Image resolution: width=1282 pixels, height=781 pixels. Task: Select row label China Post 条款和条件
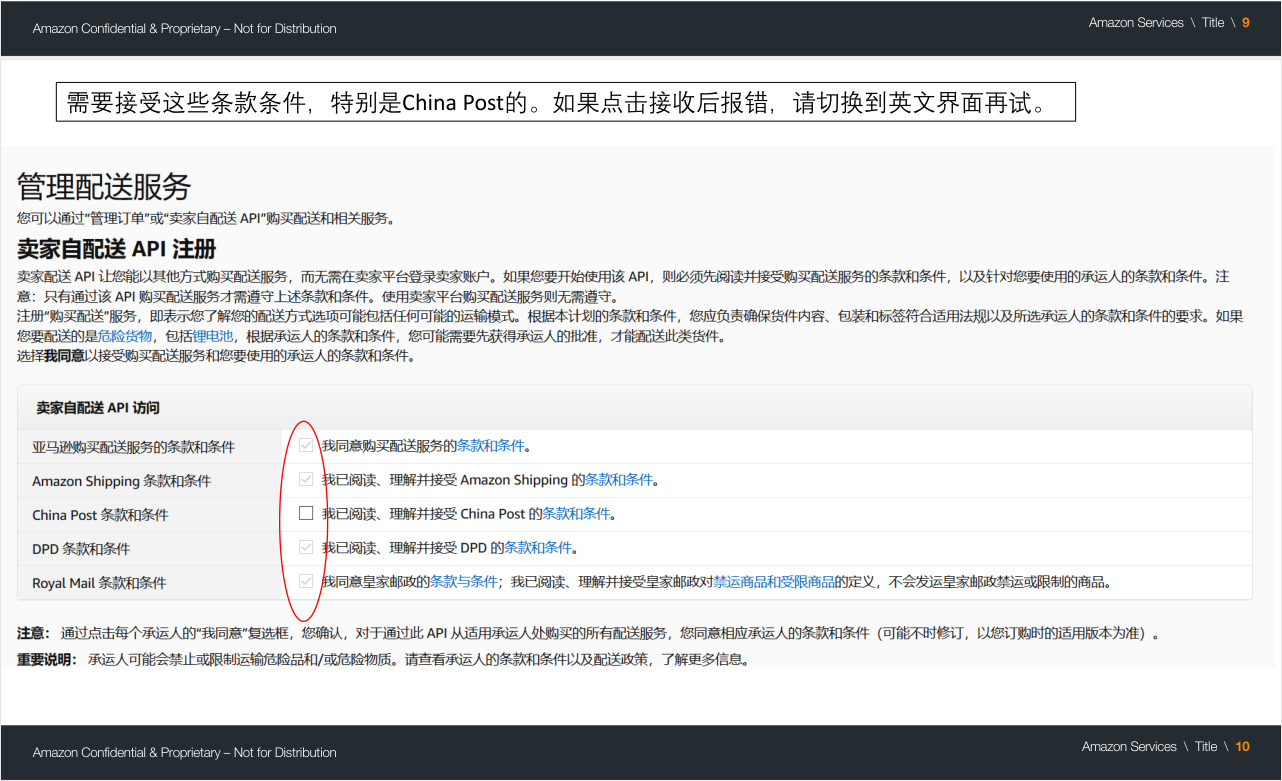pyautogui.click(x=100, y=515)
